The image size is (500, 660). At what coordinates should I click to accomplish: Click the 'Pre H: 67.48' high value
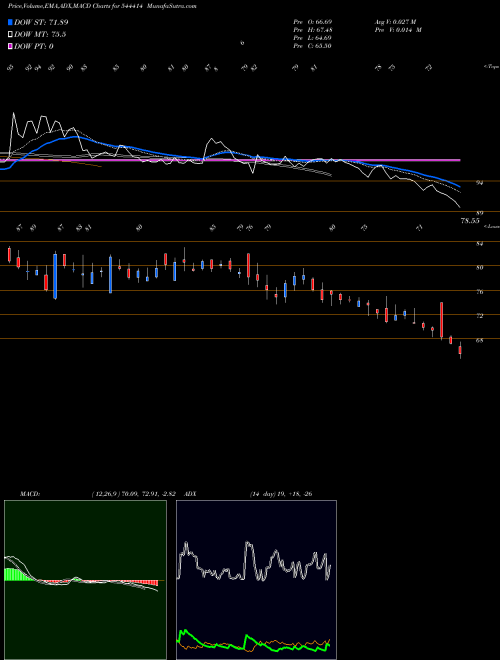pos(312,30)
